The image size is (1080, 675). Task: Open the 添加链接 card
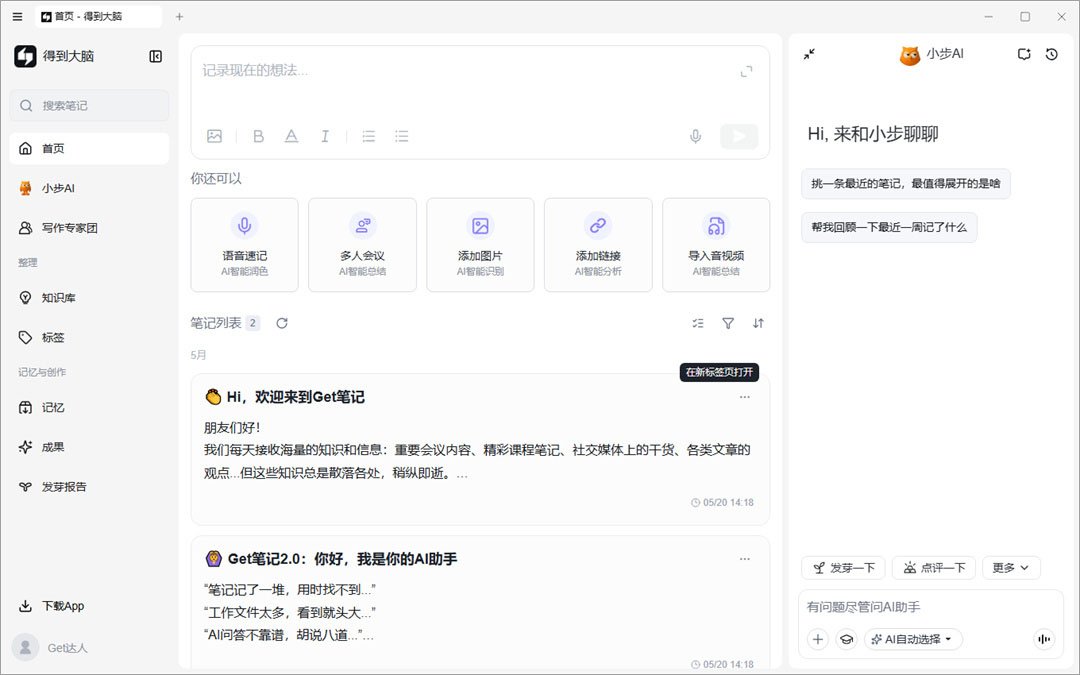coord(598,245)
